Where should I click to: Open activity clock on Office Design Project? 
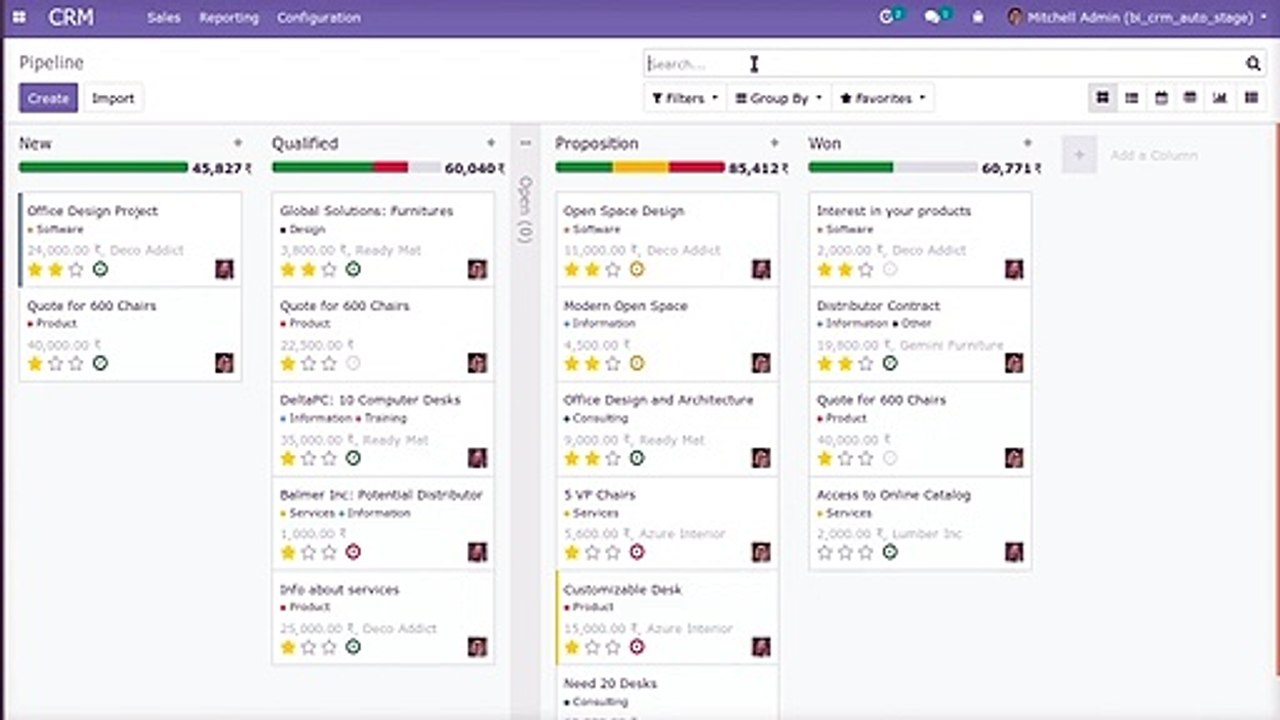coord(100,269)
